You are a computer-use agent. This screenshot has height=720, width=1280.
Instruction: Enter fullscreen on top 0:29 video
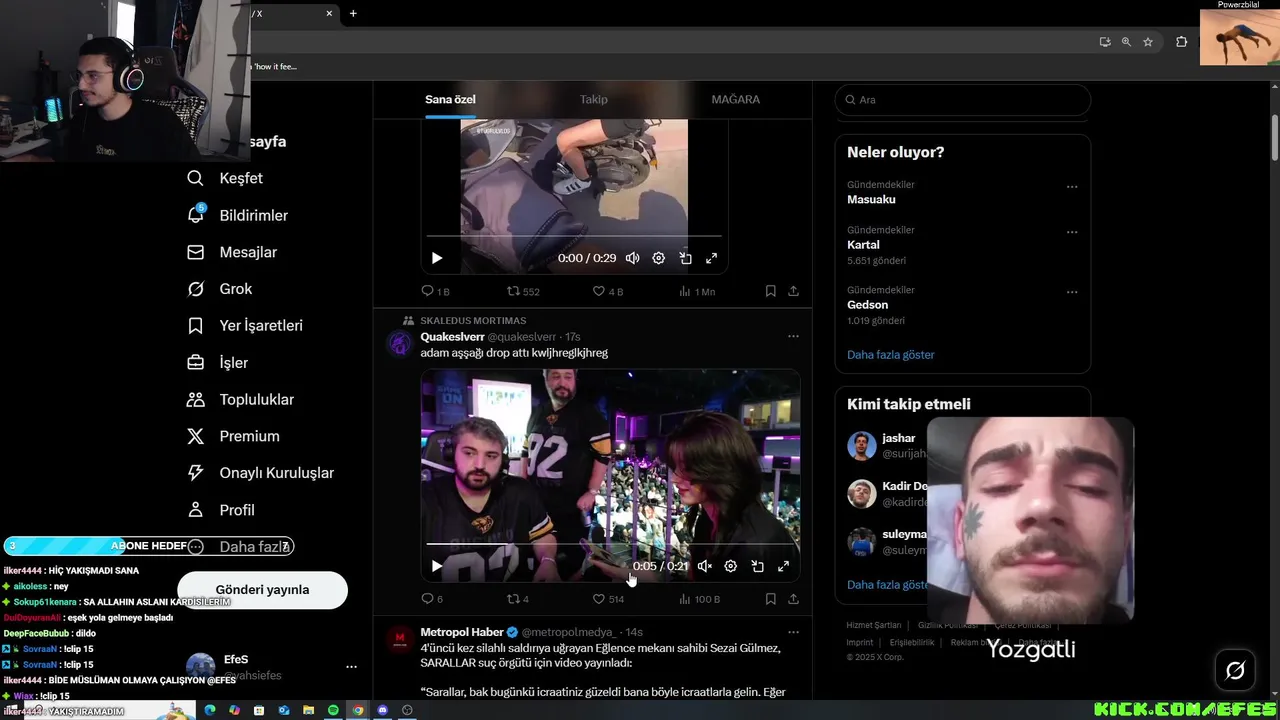[x=712, y=258]
